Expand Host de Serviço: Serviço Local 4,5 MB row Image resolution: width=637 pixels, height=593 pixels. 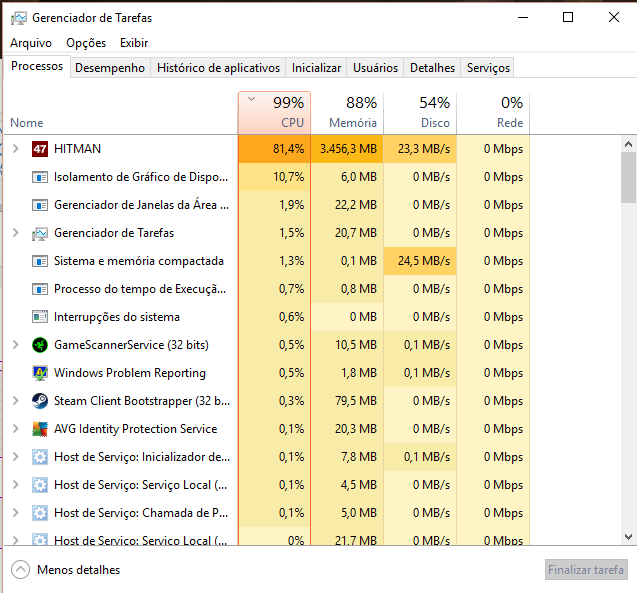pos(15,485)
